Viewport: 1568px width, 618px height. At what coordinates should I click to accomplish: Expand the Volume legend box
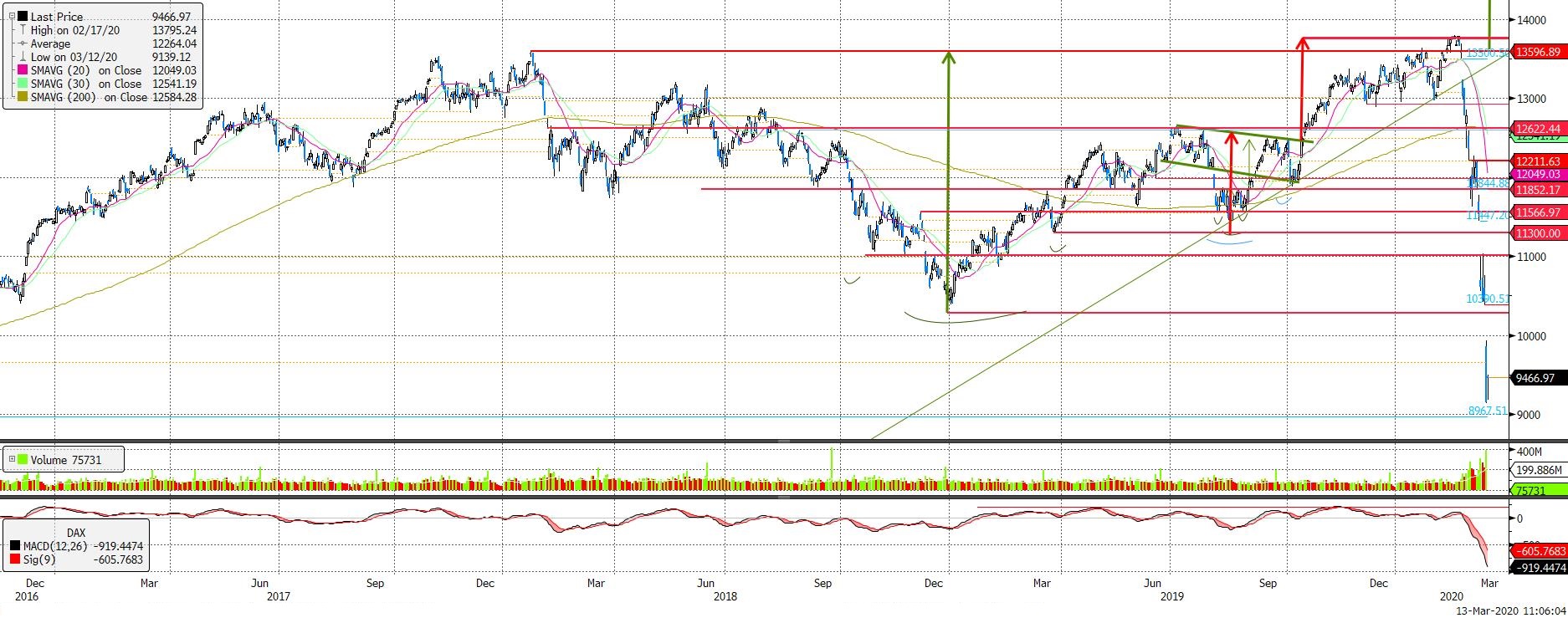click(10, 459)
